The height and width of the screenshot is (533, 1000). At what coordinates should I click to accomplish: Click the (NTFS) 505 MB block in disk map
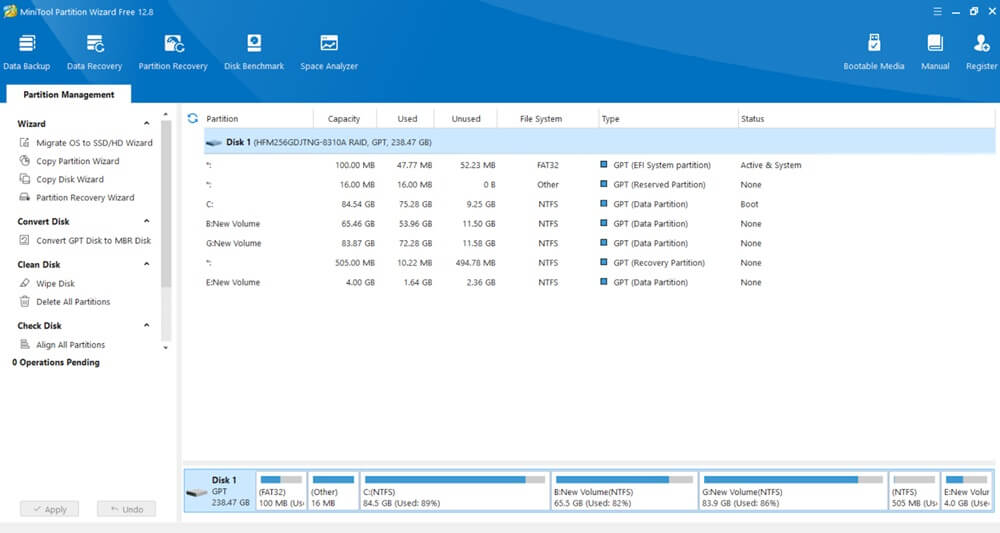[914, 490]
